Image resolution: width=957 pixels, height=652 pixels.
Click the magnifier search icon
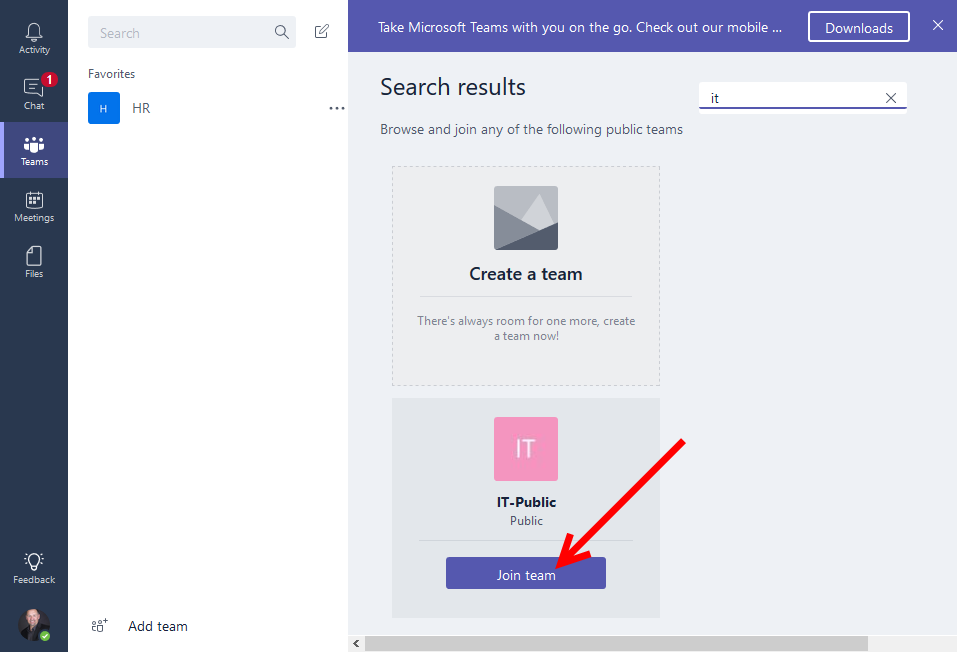281,33
